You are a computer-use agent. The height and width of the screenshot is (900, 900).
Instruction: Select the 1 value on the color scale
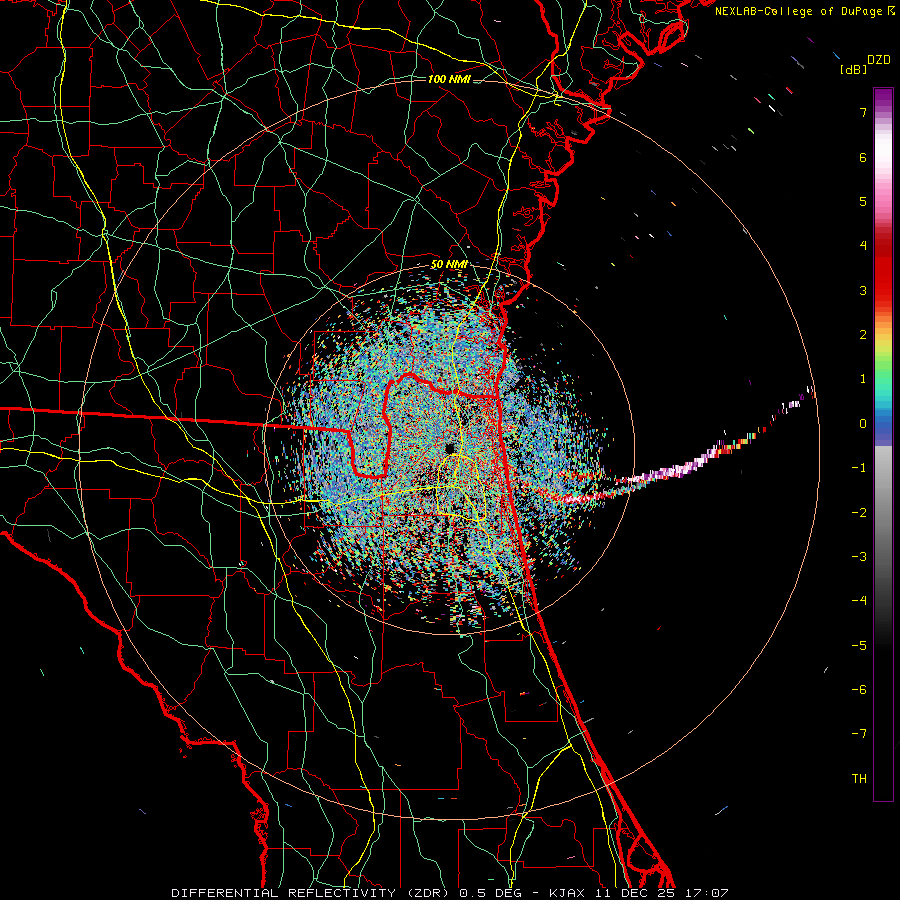click(x=863, y=379)
